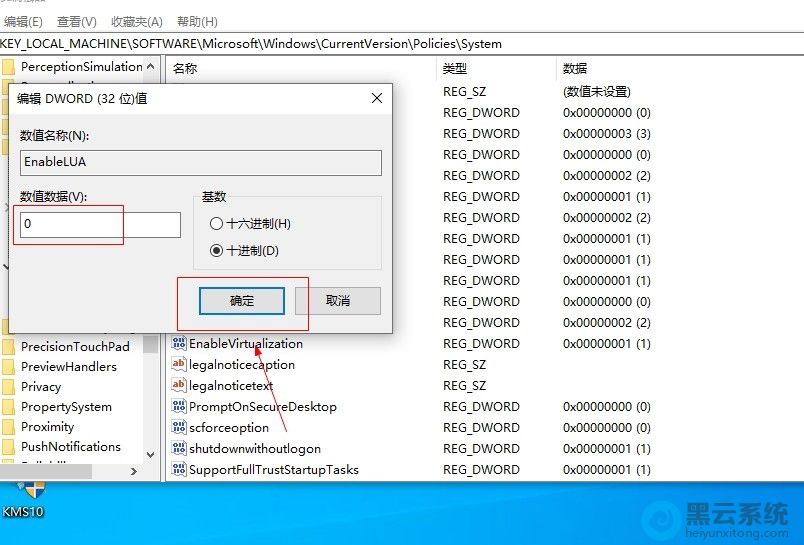804x545 pixels.
Task: Open the KMS10 desktop shortcut
Action: (24, 500)
